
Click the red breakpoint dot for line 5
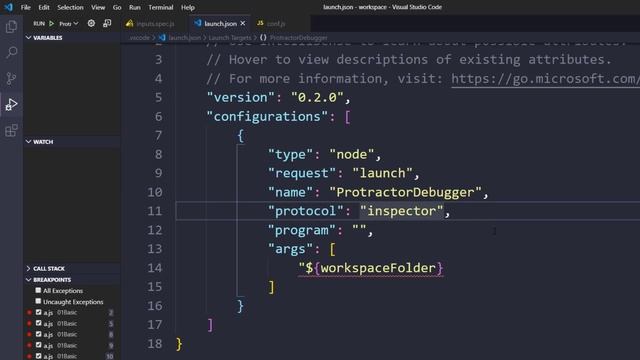click(29, 324)
